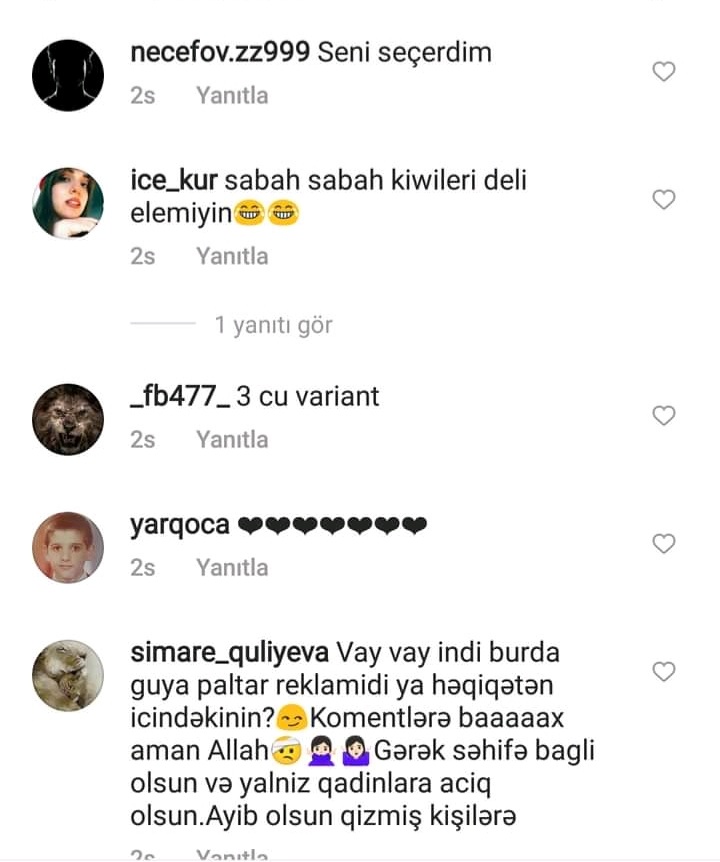
Task: Open necefov.zz999's black profile avatar
Action: click(x=68, y=75)
